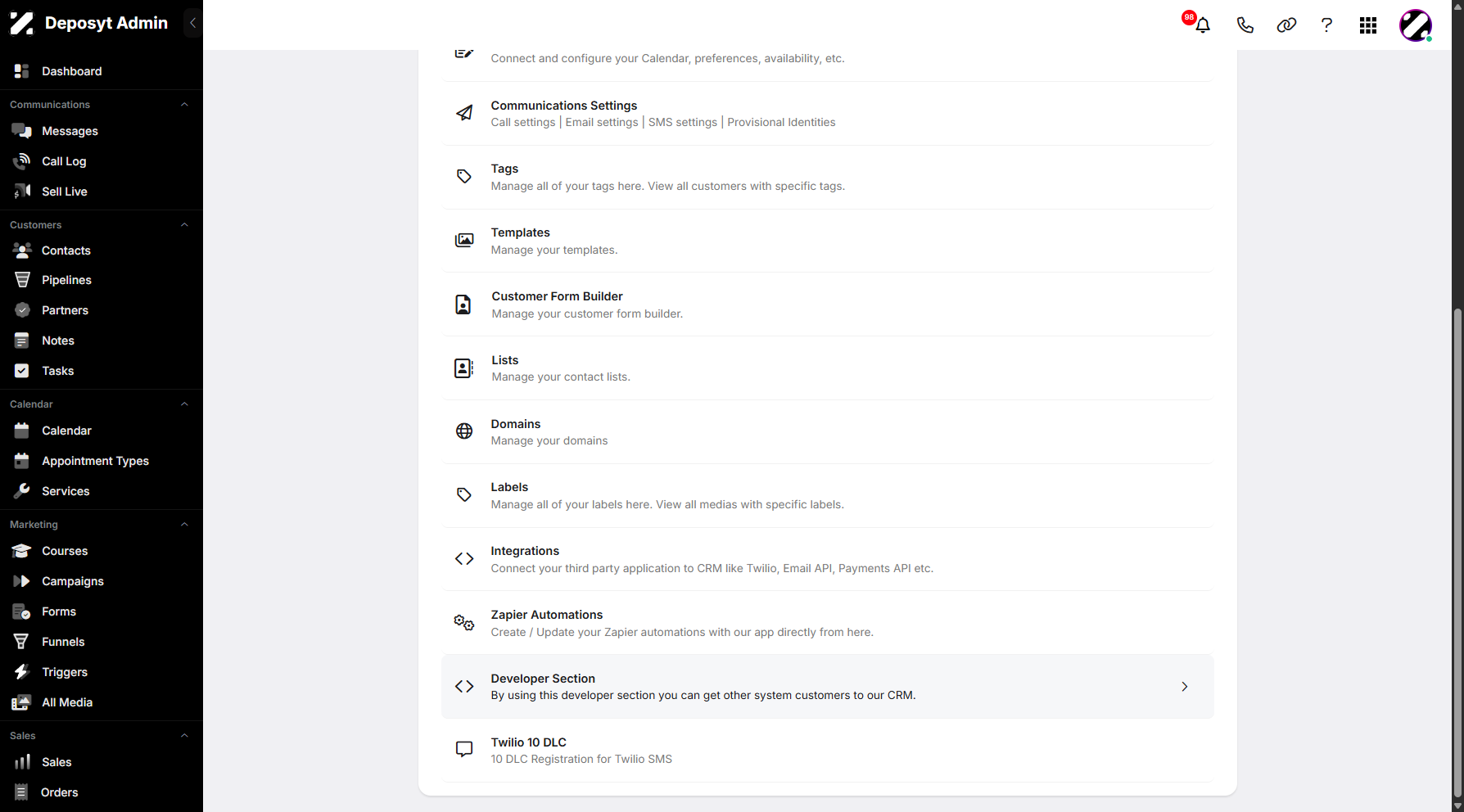Image resolution: width=1464 pixels, height=812 pixels.
Task: Click the Triggers lightning icon
Action: (x=22, y=672)
